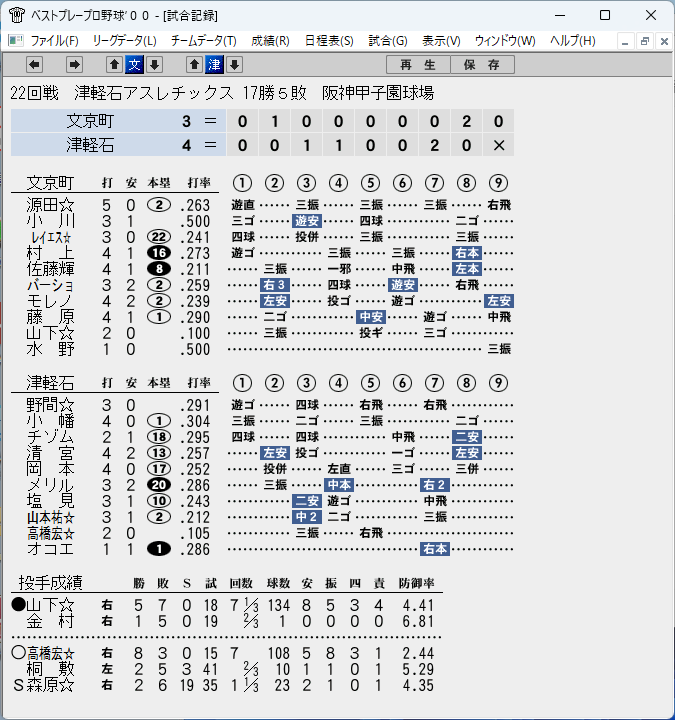Click 山本祐's 中2 double result
The image size is (675, 720).
[x=307, y=517]
